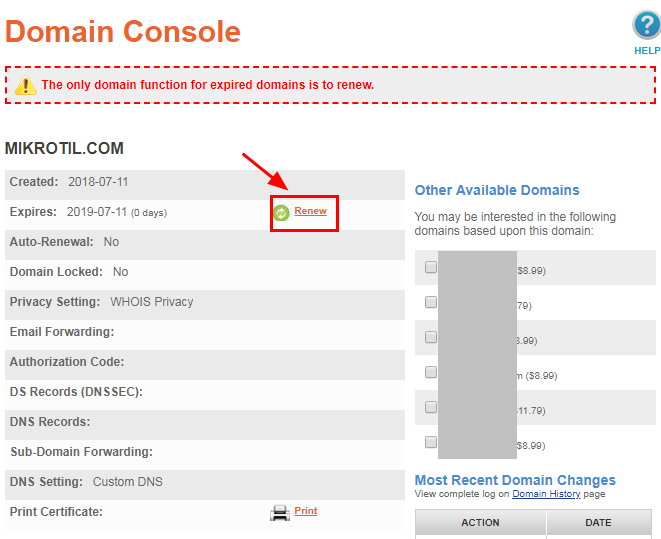Click the green Renew circular arrows icon
The image size is (661, 539).
(281, 213)
